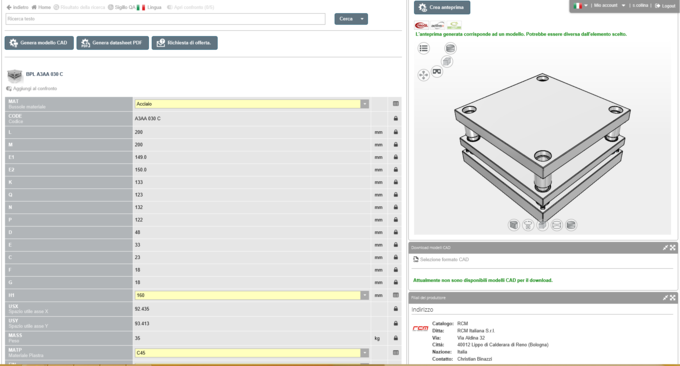Screen dimensions: 680x366
Task: Click the second view icon below the model
Action: (x=528, y=225)
